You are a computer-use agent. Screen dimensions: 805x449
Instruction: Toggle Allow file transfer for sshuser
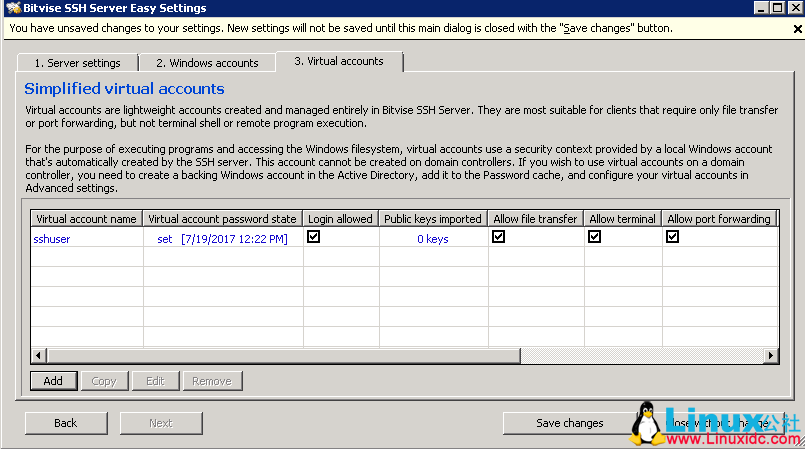499,237
